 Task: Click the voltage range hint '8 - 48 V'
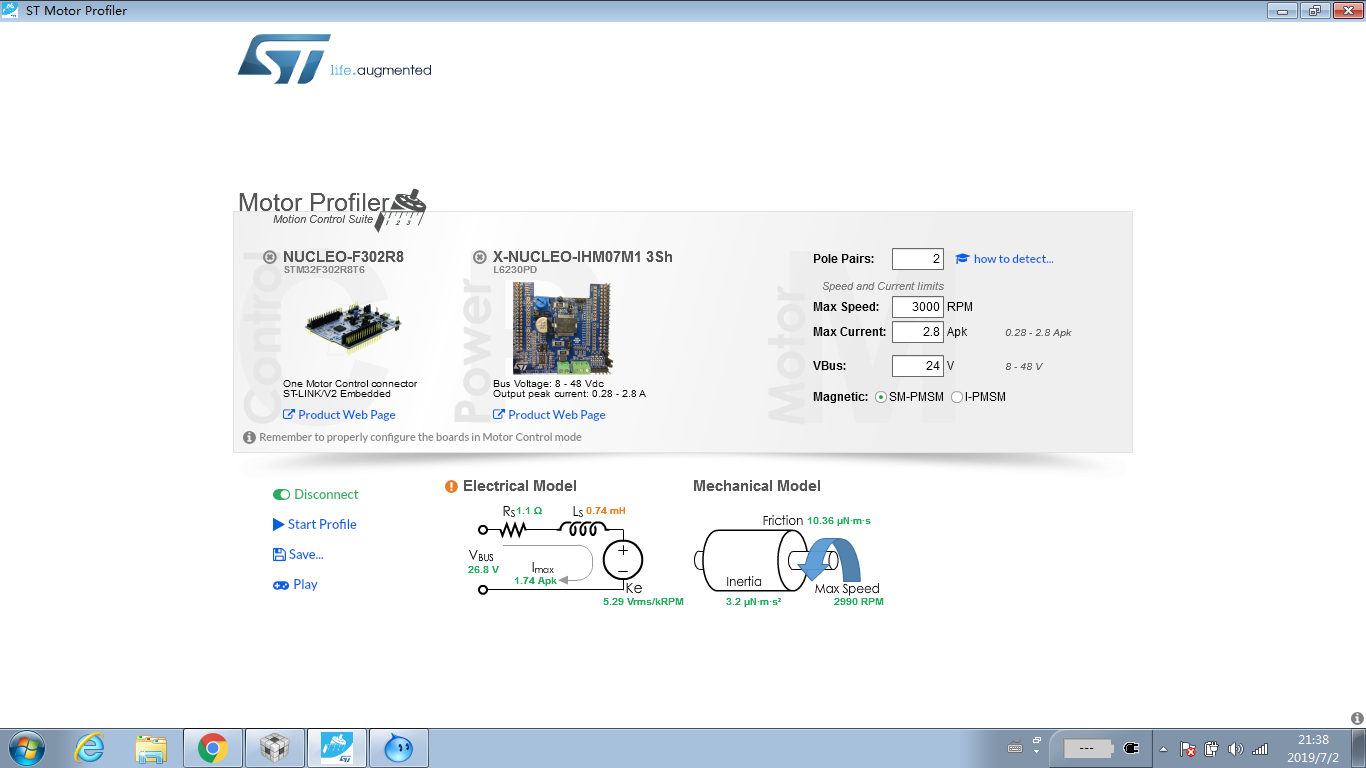[1024, 366]
